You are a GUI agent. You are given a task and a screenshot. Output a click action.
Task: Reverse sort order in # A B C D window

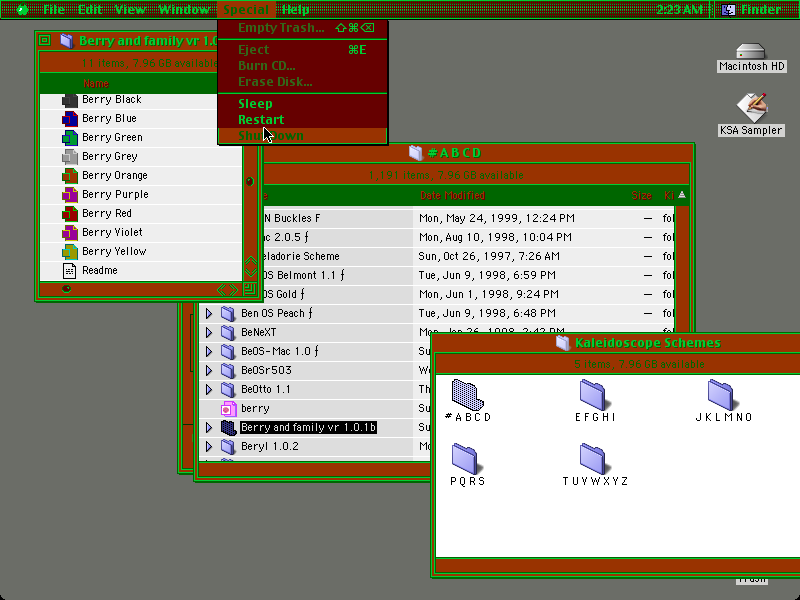pos(682,195)
